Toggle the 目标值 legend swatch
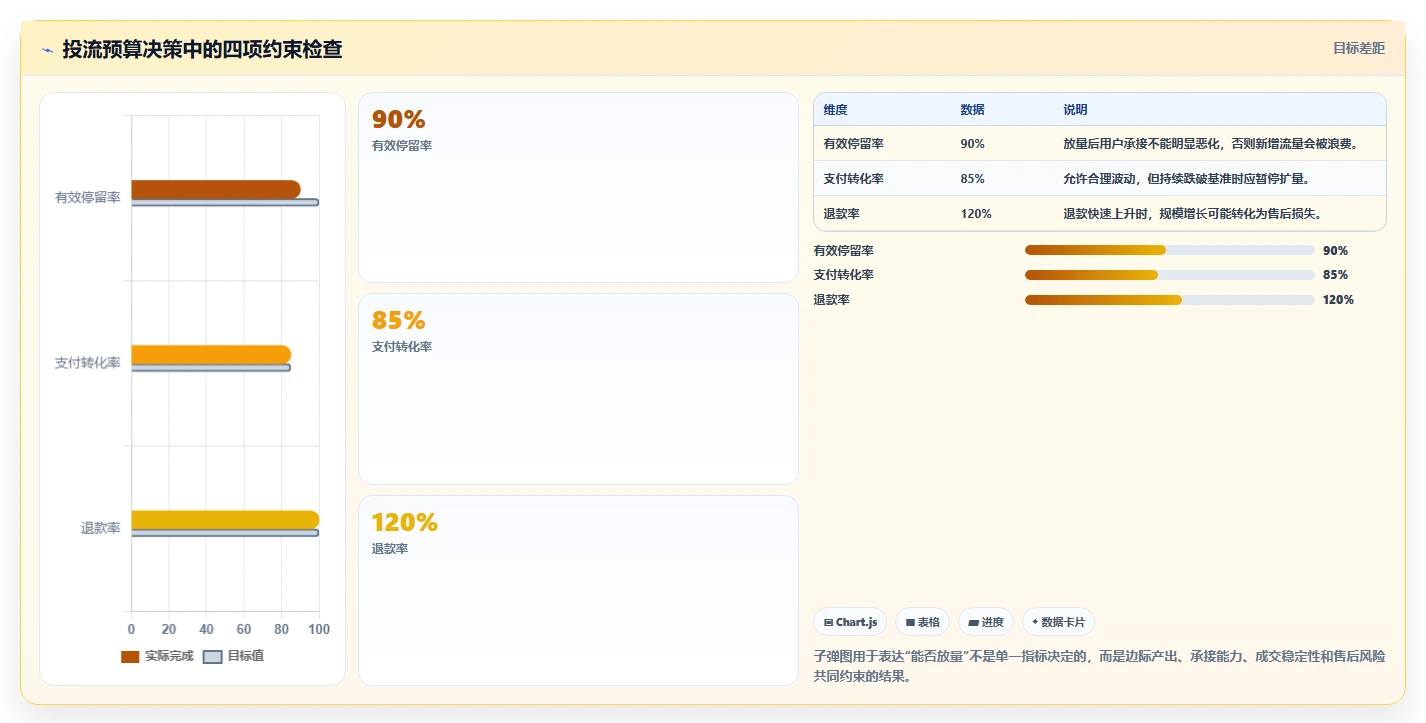 (x=212, y=656)
